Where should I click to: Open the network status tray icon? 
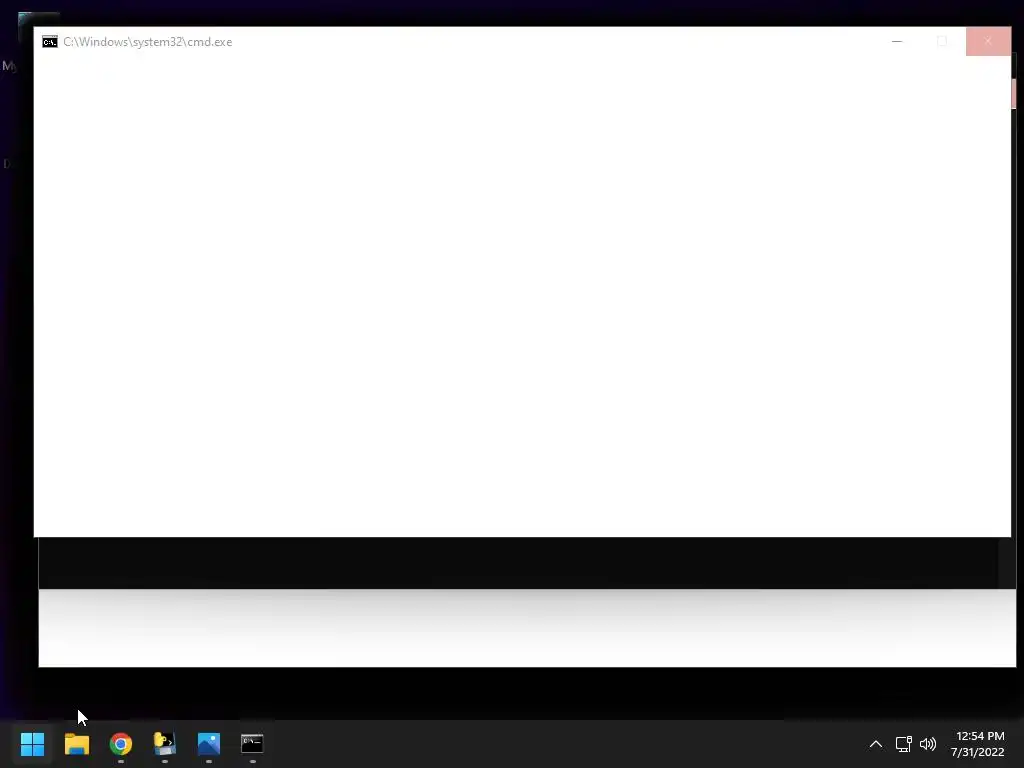pos(903,744)
